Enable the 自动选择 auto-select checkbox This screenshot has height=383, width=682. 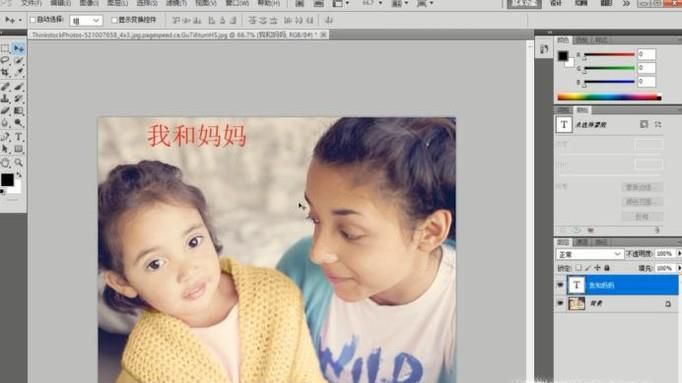pos(33,20)
